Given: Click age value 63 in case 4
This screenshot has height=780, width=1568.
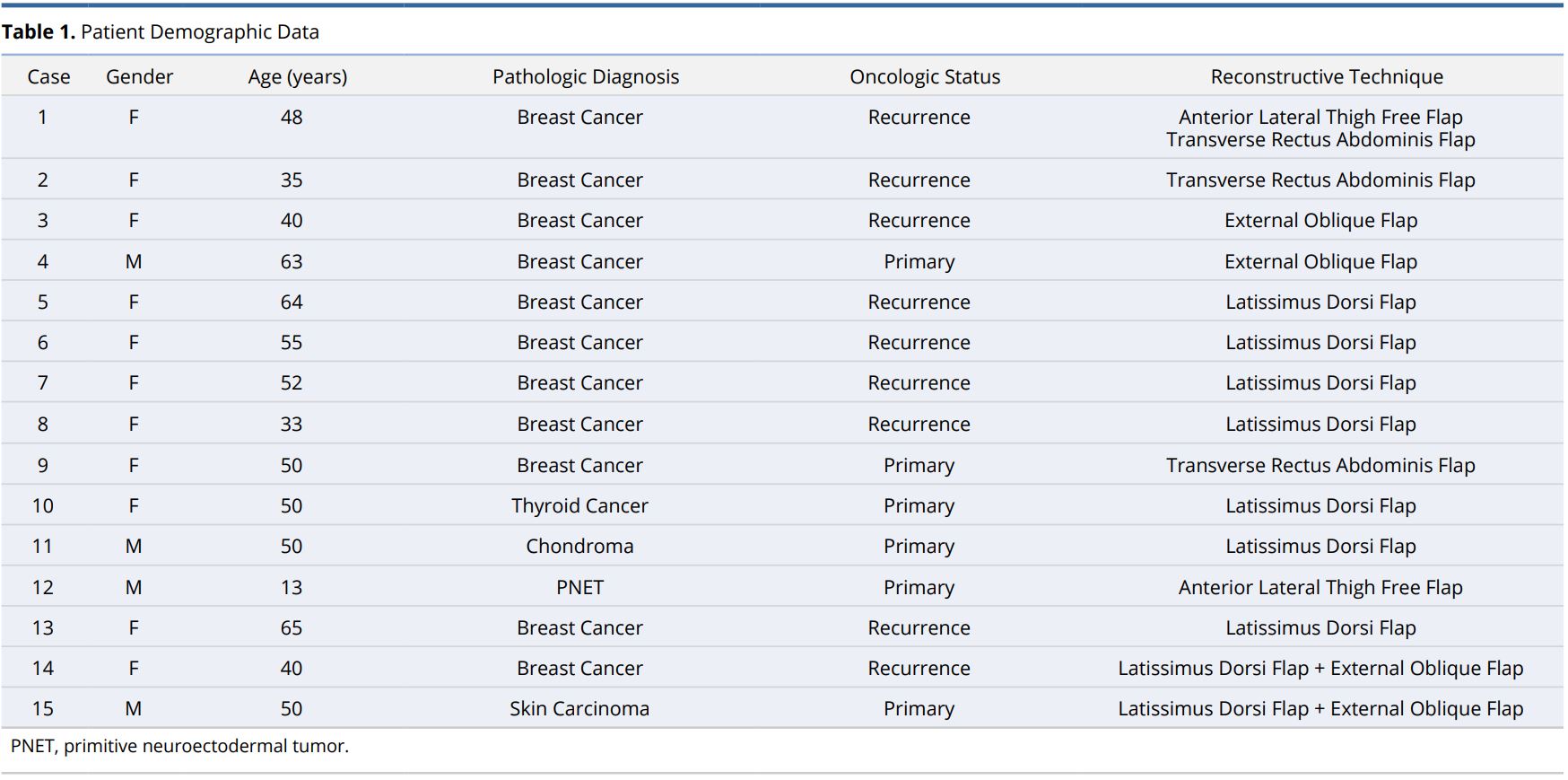Looking at the screenshot, I should tap(292, 262).
